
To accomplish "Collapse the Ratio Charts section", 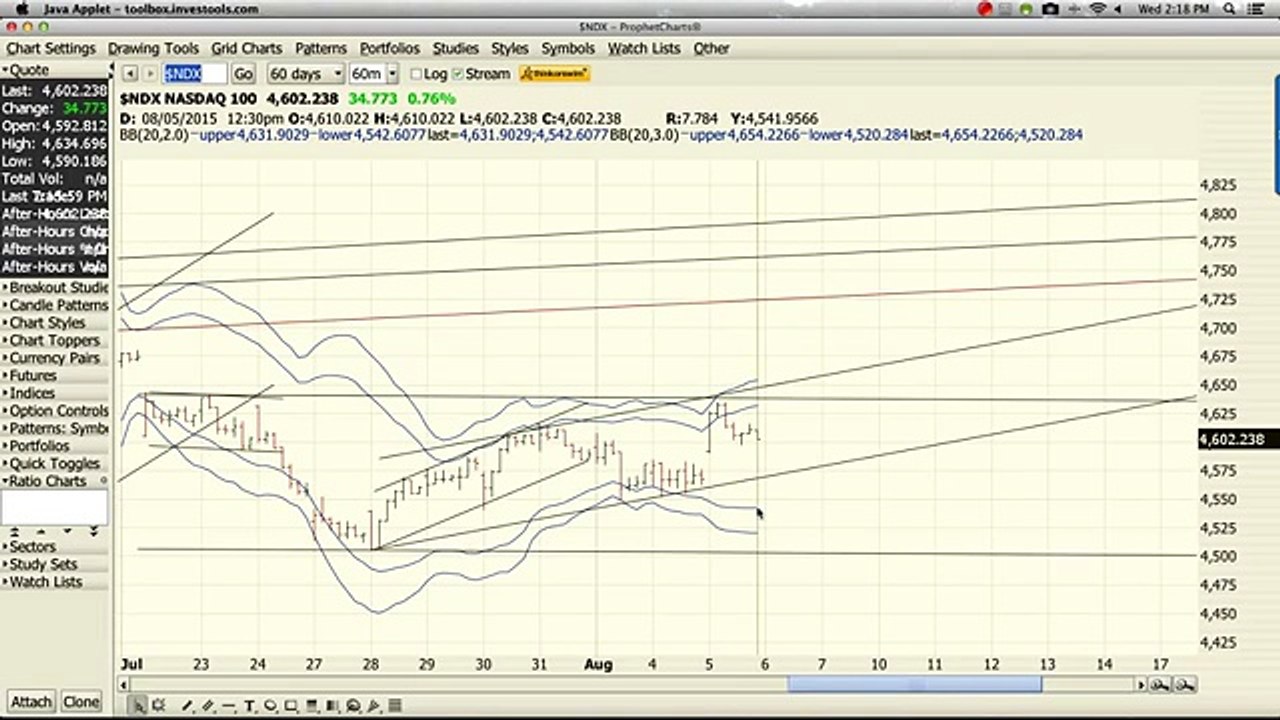I will point(54,481).
